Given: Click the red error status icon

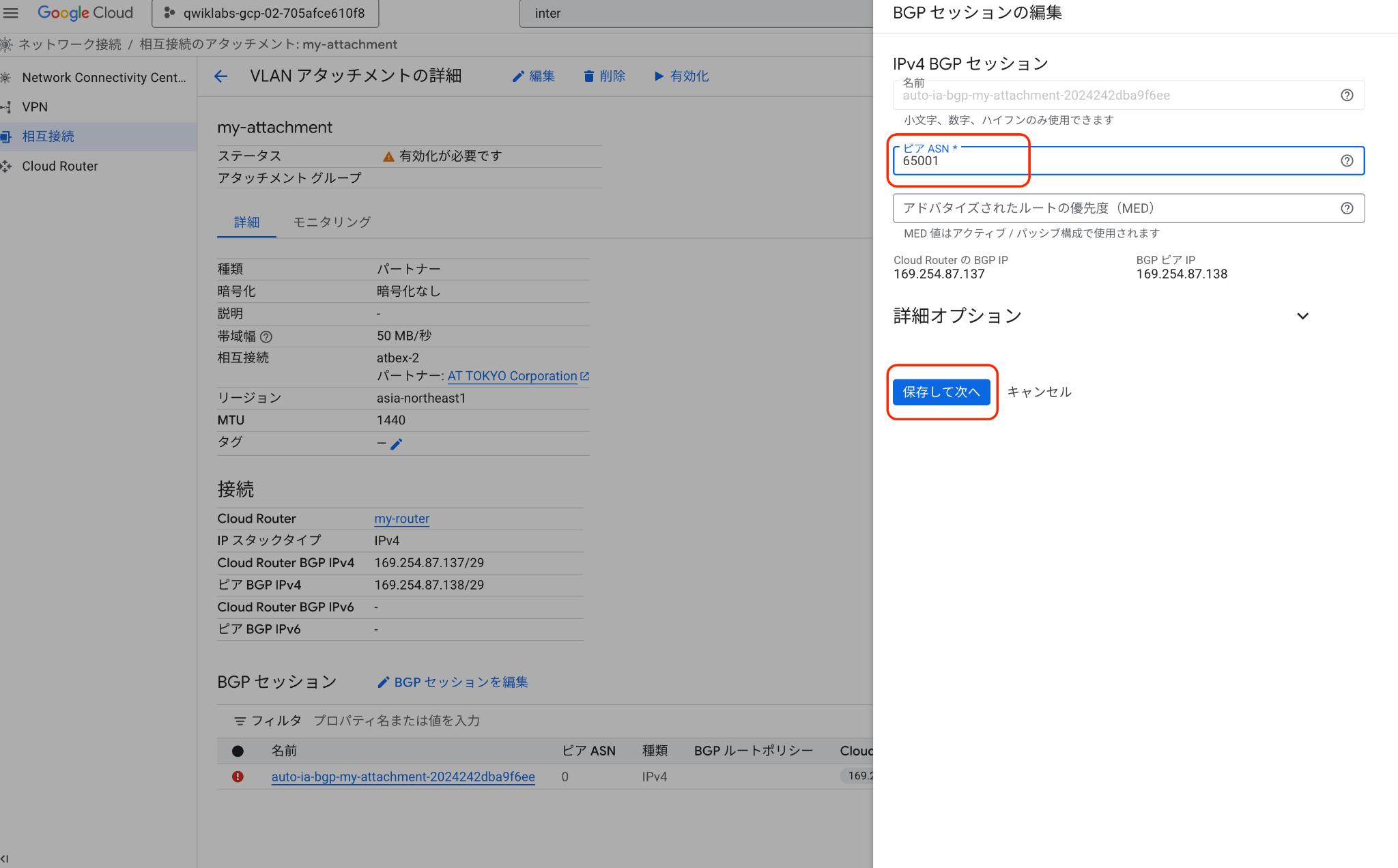Looking at the screenshot, I should tap(238, 777).
